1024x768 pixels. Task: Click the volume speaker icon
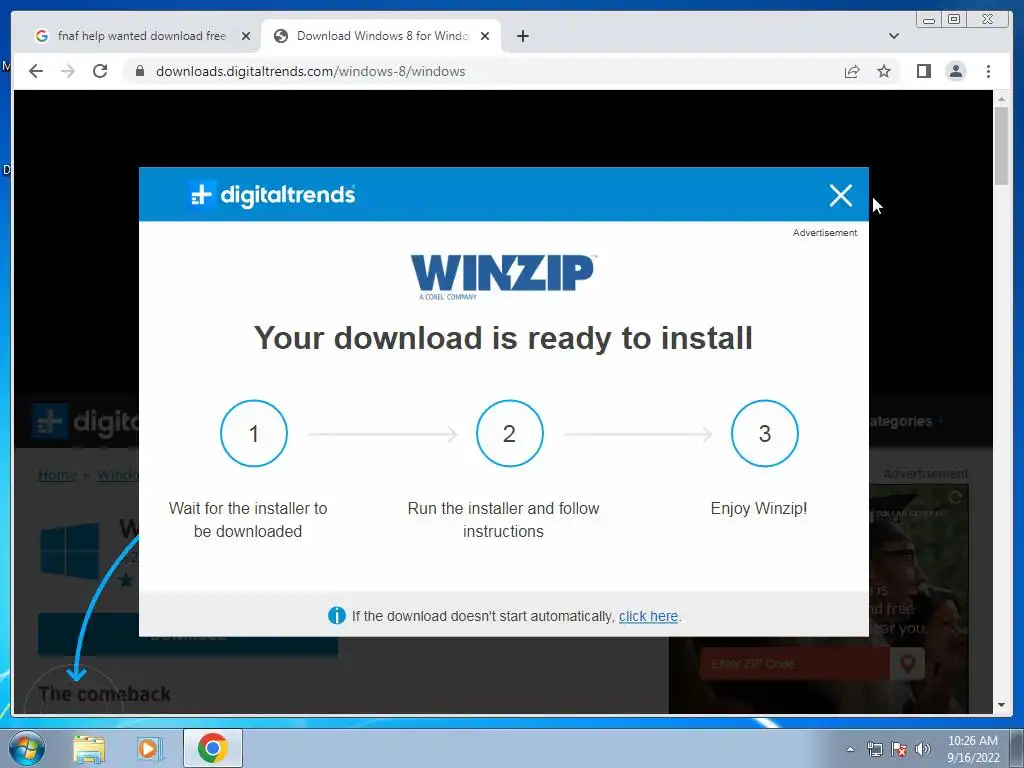[x=923, y=749]
